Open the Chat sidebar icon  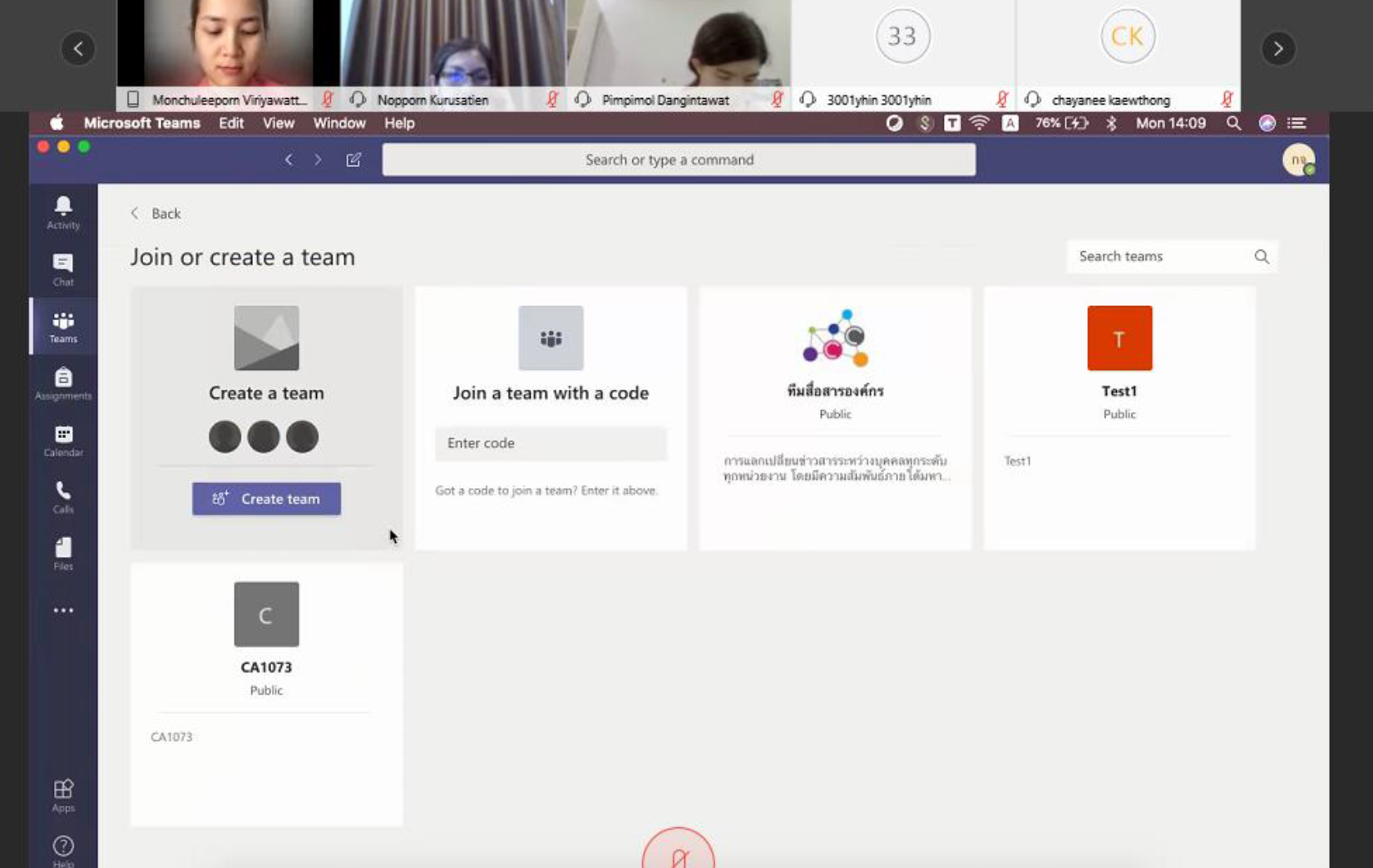pyautogui.click(x=63, y=269)
